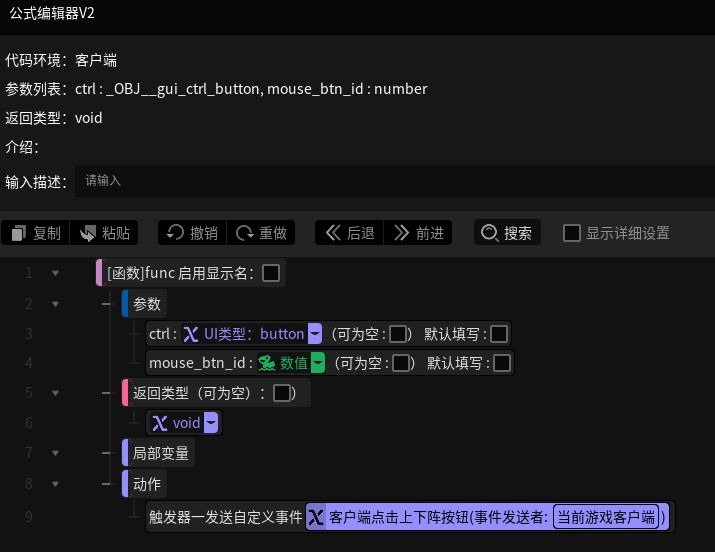Viewport: 715px width, 552px height.
Task: Click the 前进 button
Action: (418, 233)
